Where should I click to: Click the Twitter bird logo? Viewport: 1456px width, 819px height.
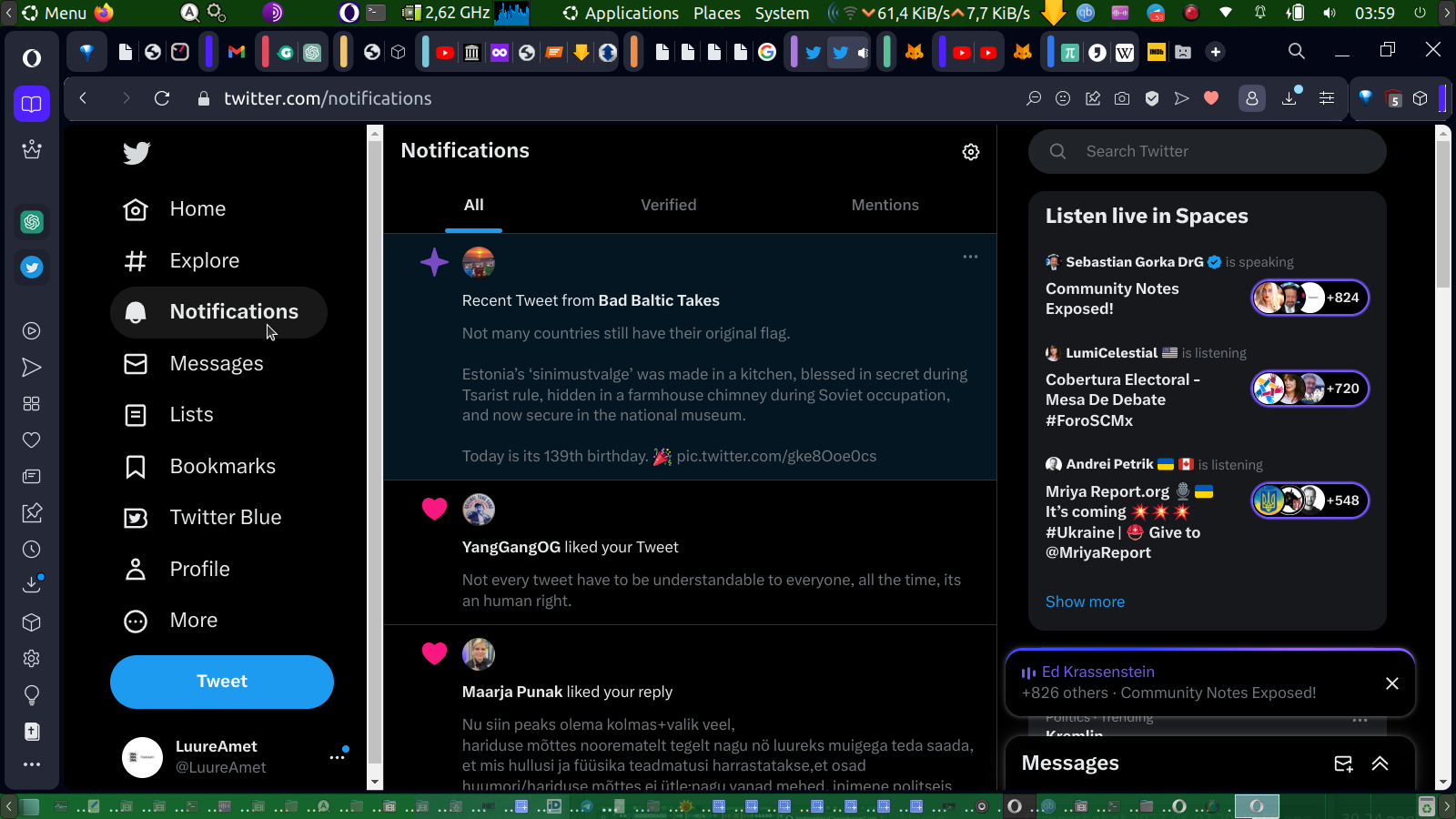pyautogui.click(x=136, y=153)
